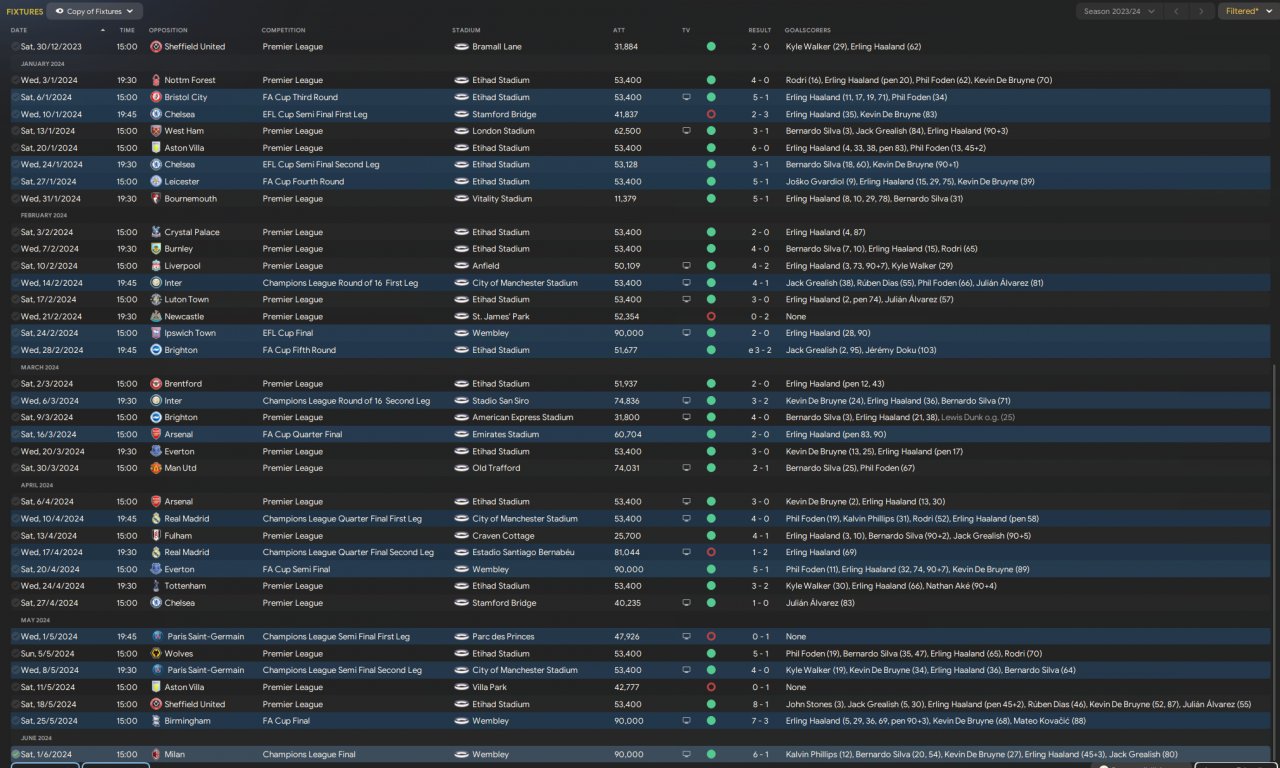This screenshot has width=1280, height=768.
Task: Sort by the ATT column header
Action: 619,31
